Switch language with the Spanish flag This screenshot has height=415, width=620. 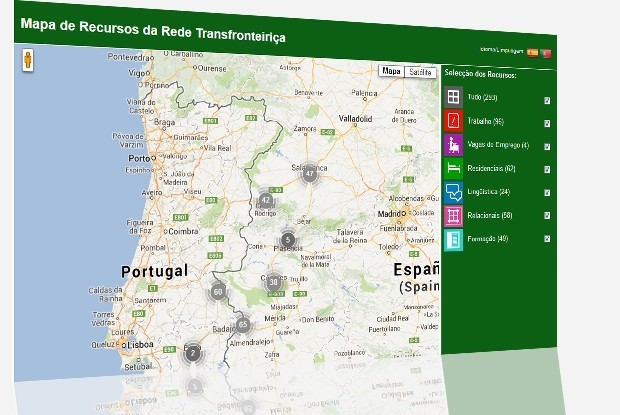coord(532,51)
